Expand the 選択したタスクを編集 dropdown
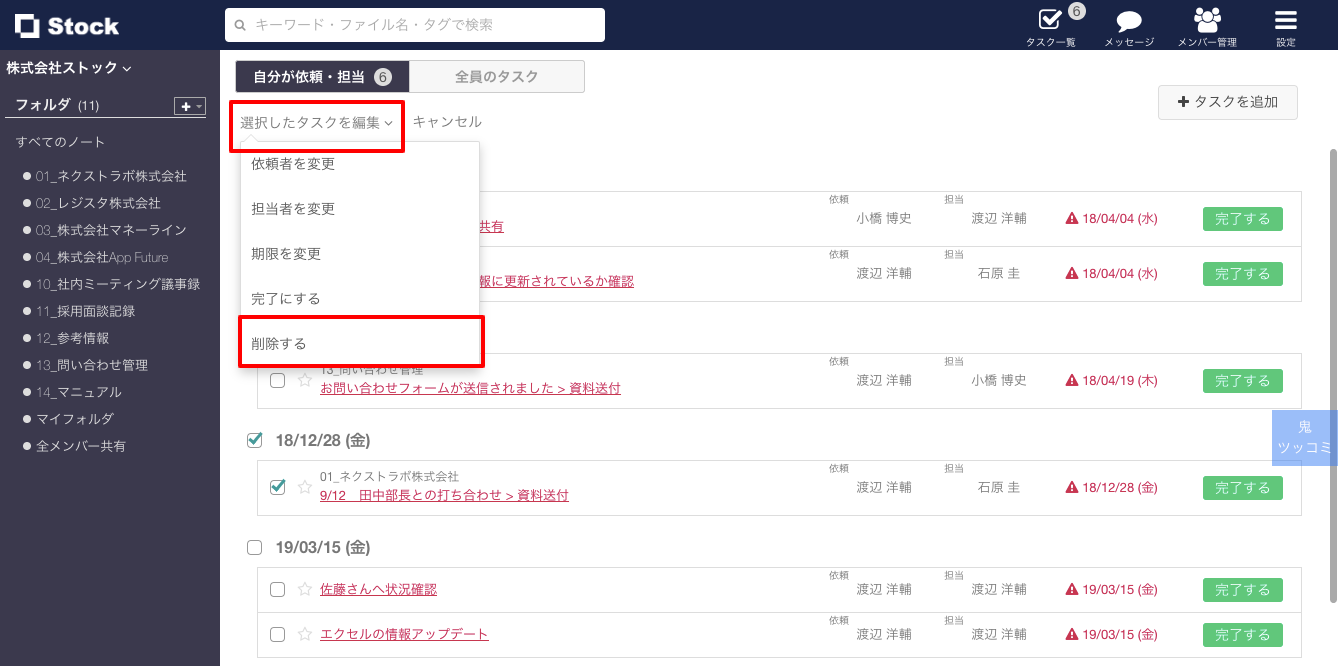This screenshot has height=666, width=1338. (x=316, y=122)
